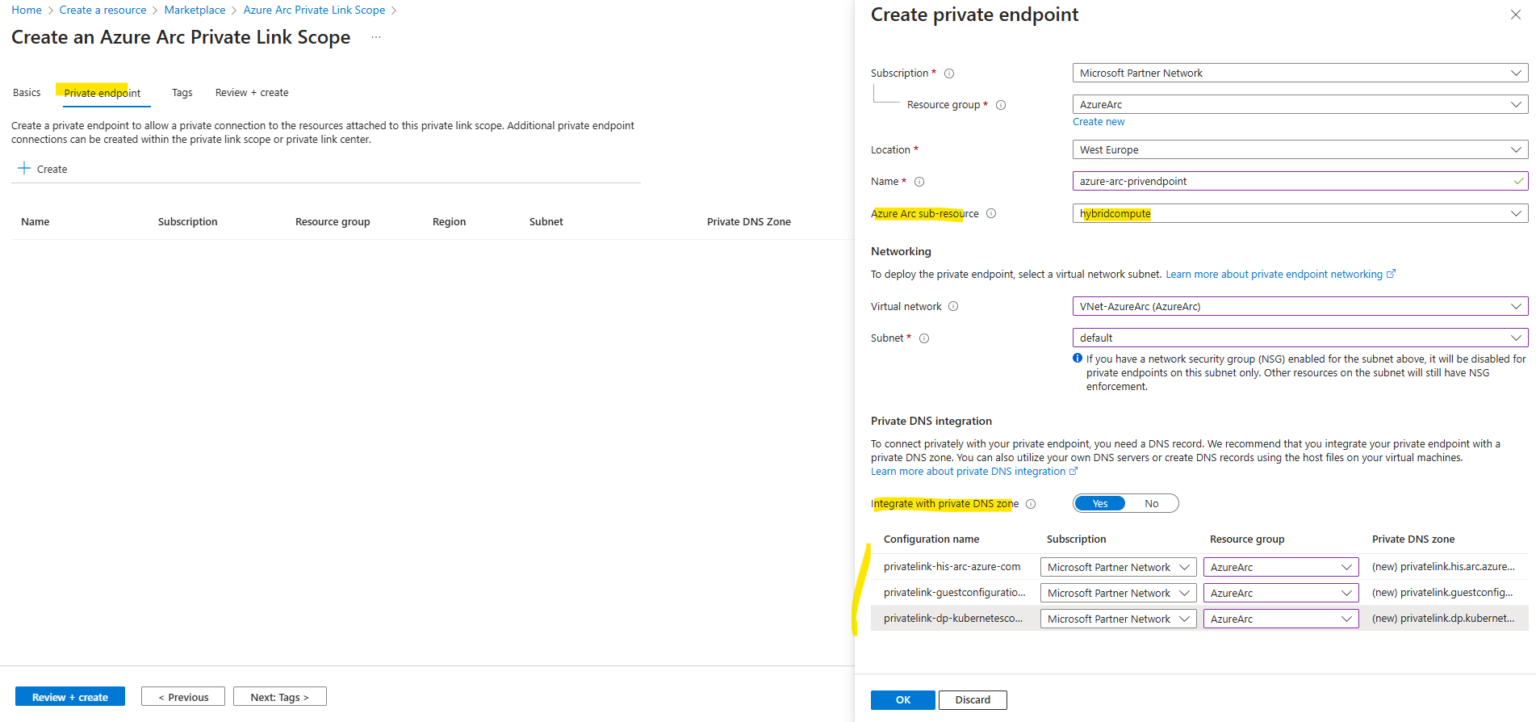Open the Location dropdown
This screenshot has width=1536, height=722.
1299,150
